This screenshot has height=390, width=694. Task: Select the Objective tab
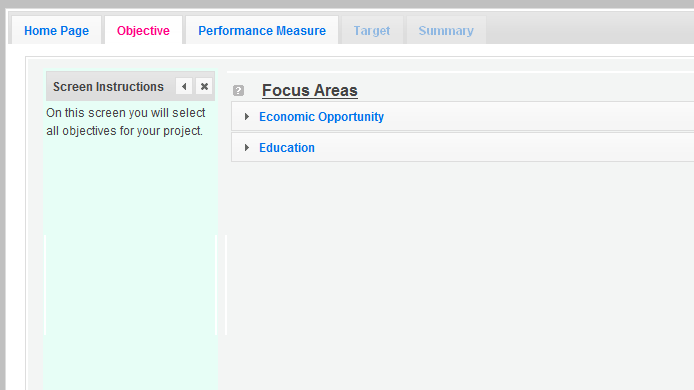pos(143,30)
